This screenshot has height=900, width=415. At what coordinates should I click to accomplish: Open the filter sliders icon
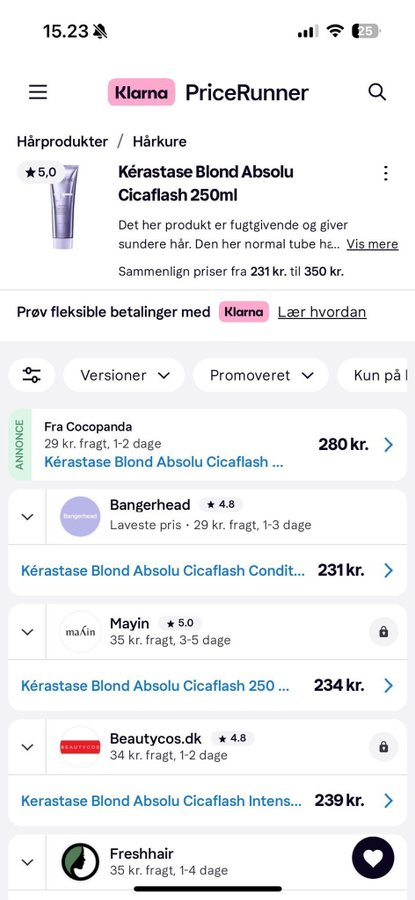(32, 375)
